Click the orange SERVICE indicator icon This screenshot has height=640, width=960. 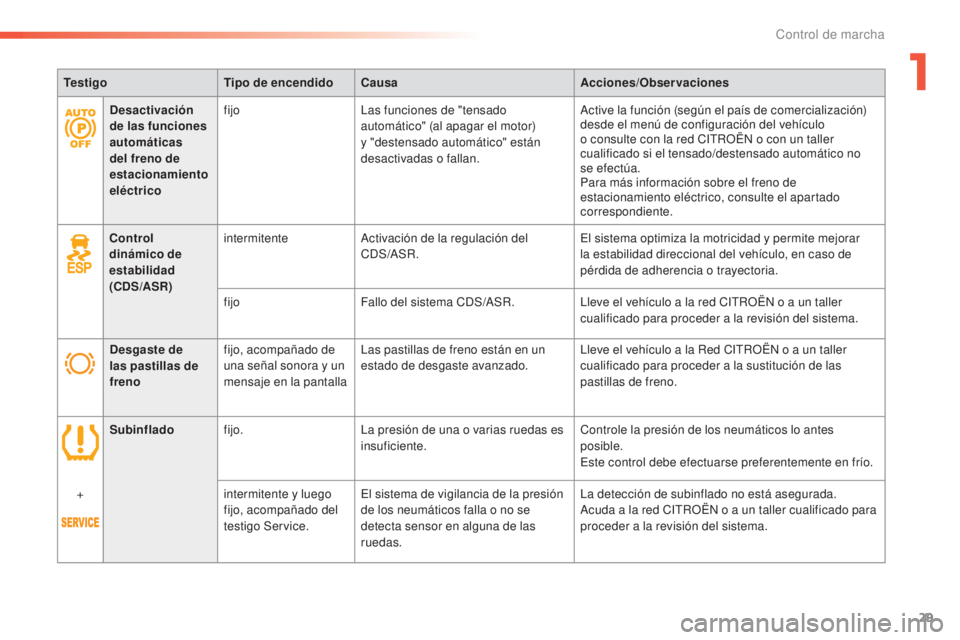click(80, 522)
